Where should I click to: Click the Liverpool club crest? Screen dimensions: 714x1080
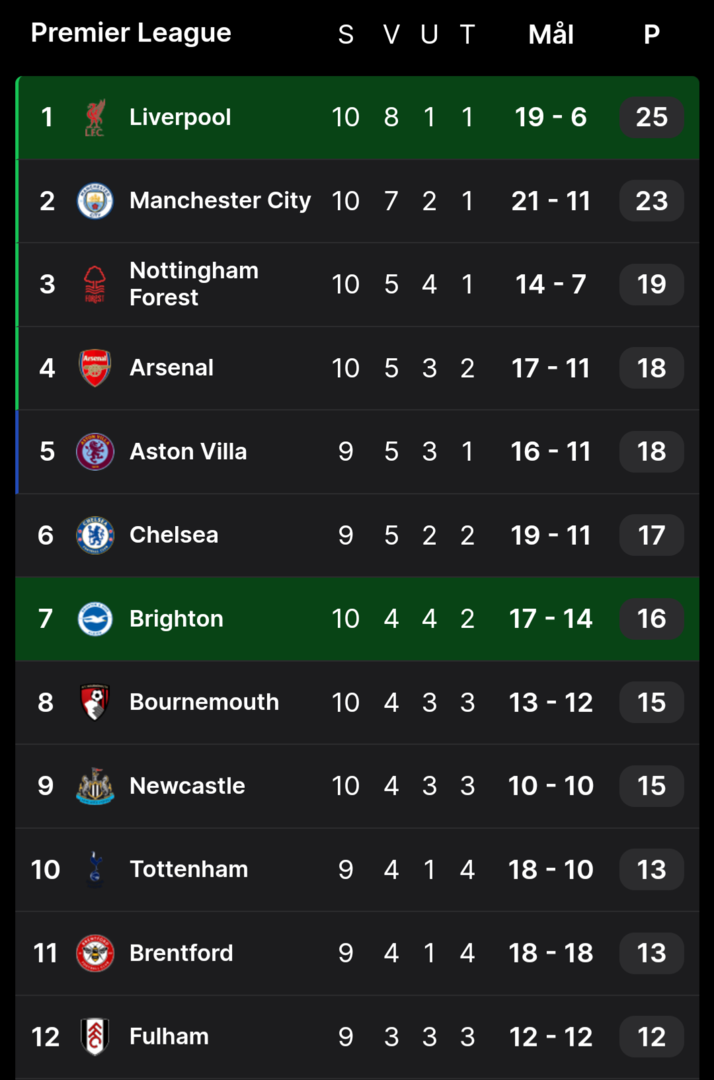[x=95, y=118]
